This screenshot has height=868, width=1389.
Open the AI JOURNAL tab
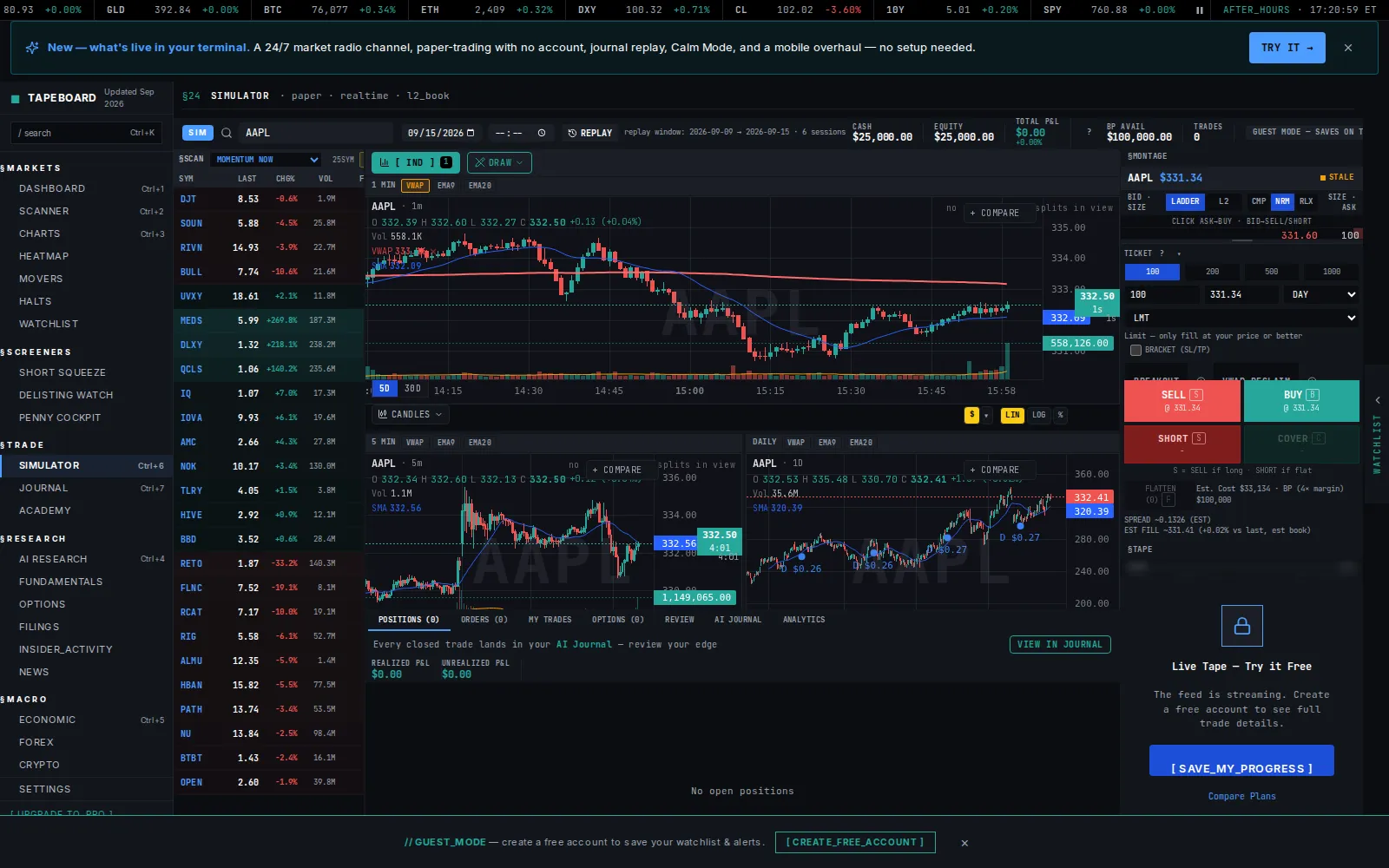click(x=738, y=620)
